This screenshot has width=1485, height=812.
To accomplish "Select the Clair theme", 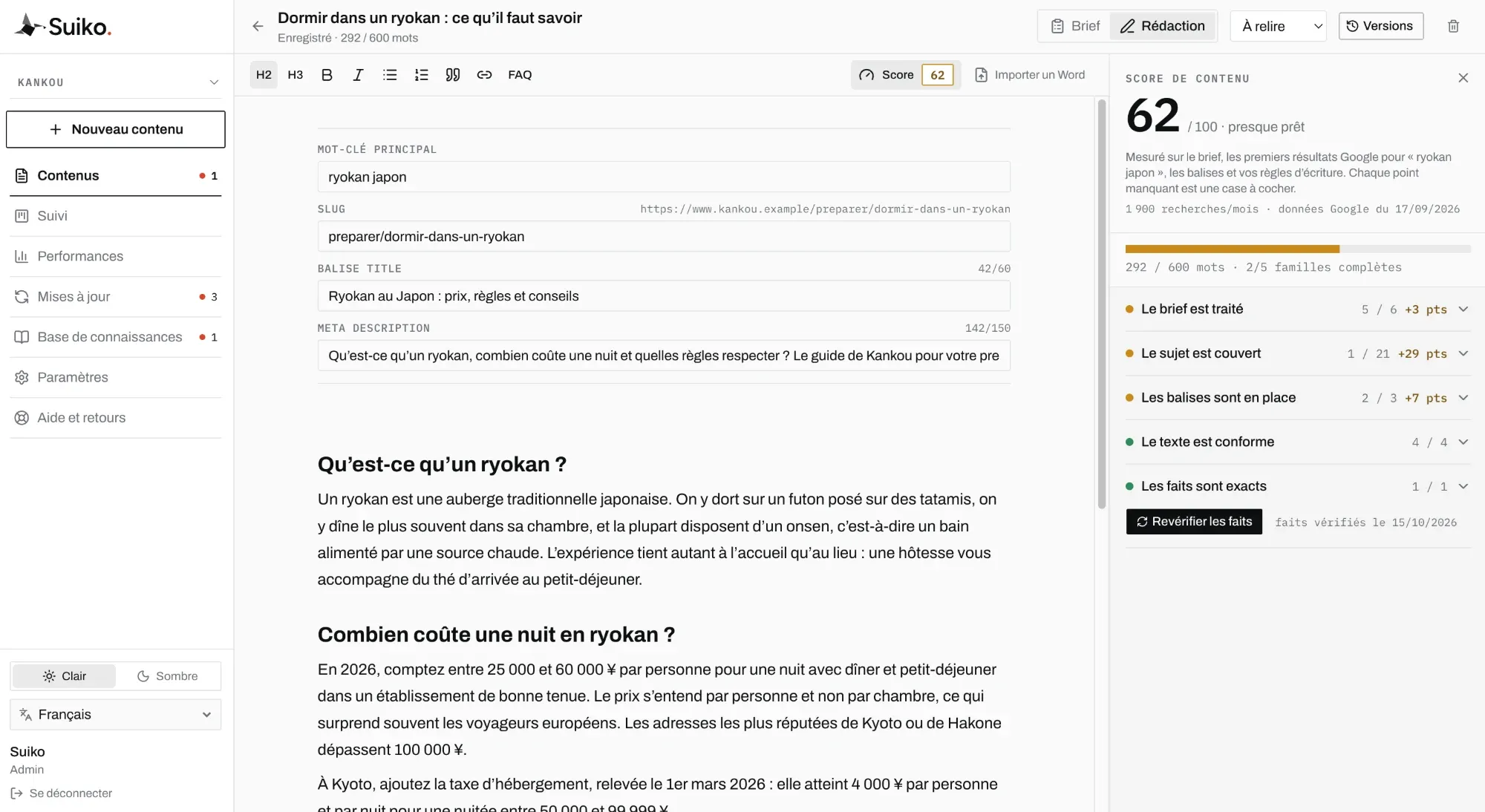I will 65,676.
